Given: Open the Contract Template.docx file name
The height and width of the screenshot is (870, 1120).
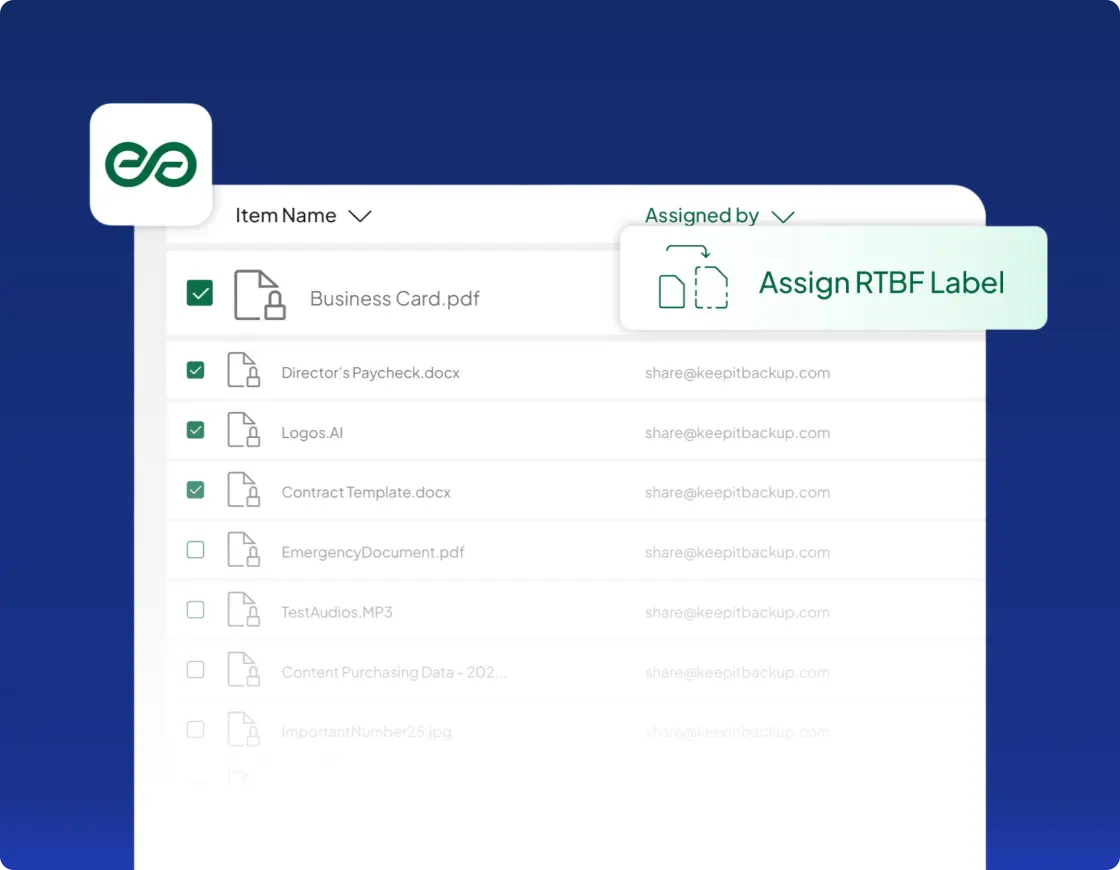Looking at the screenshot, I should [366, 493].
